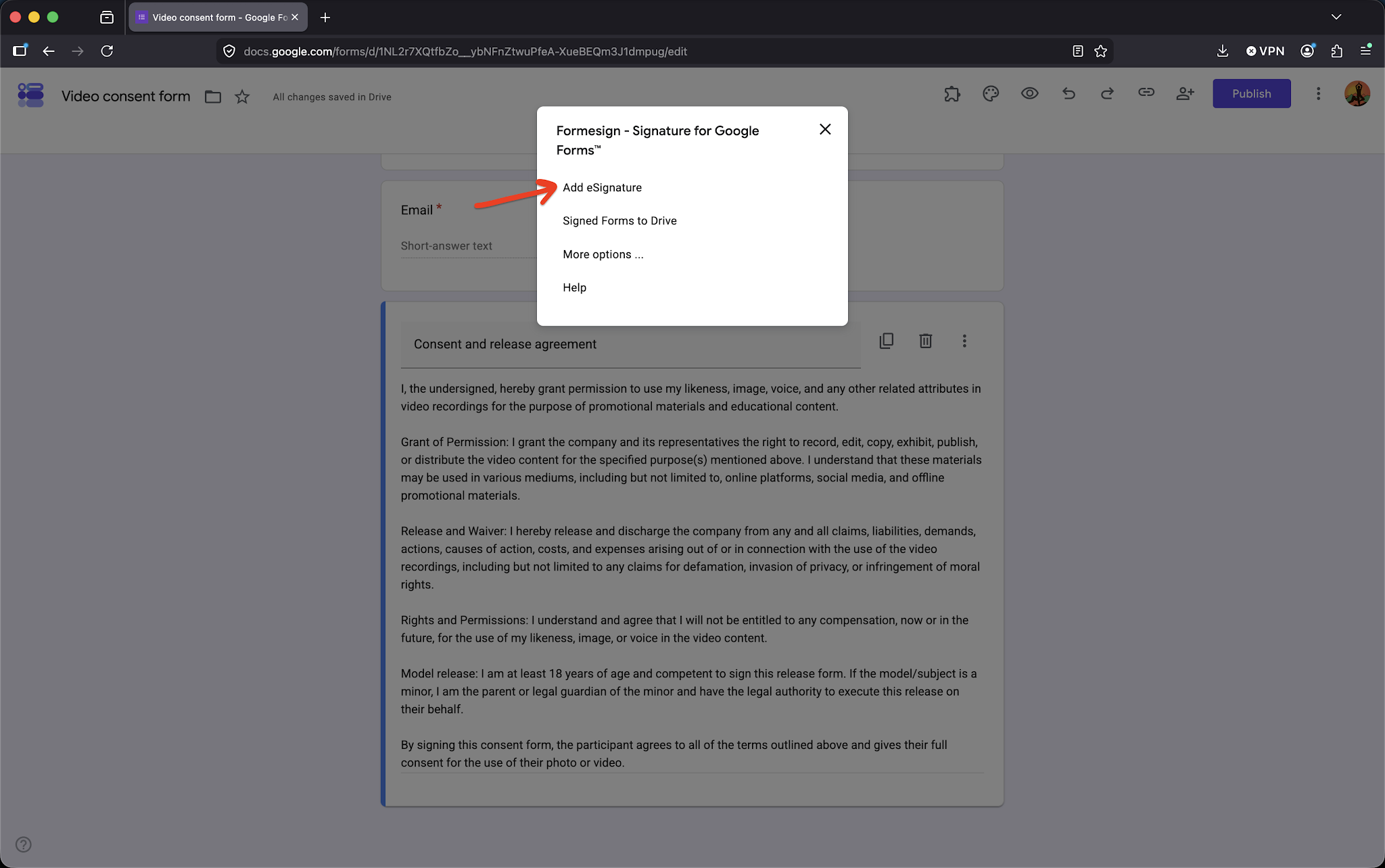Close the Video consent form tab
This screenshot has width=1385, height=868.
(295, 18)
